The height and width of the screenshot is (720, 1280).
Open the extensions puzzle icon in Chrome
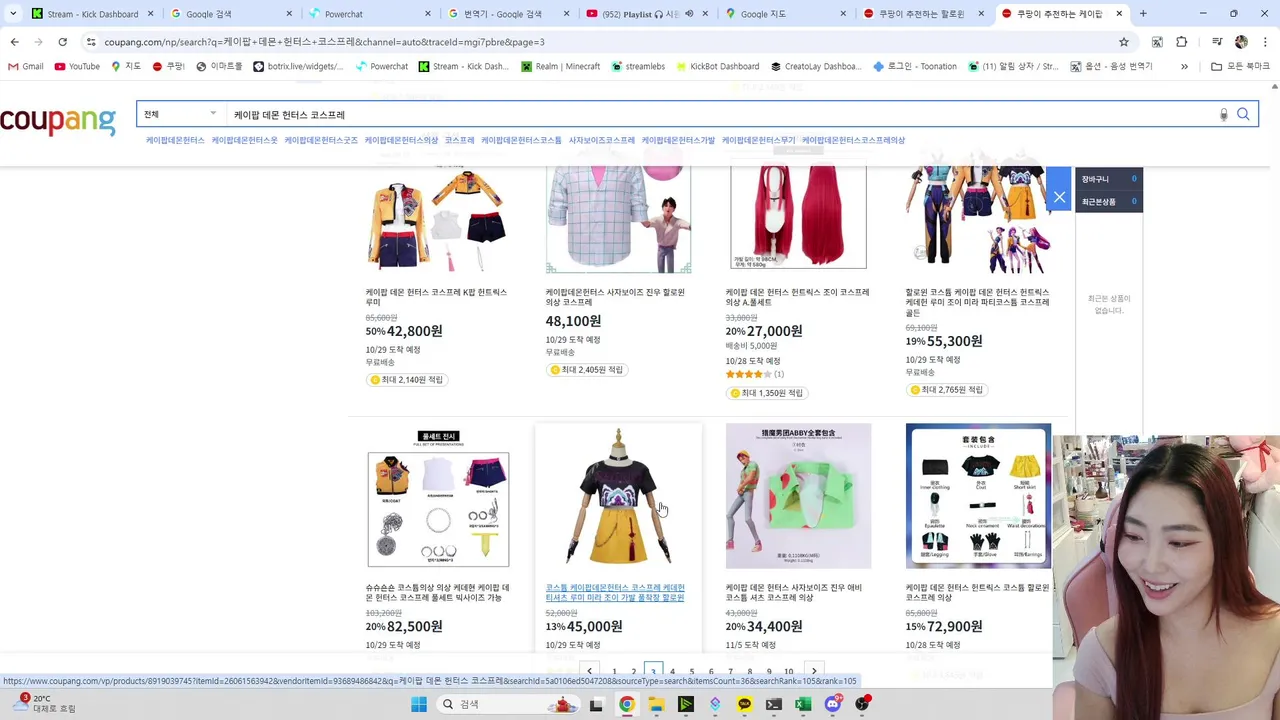pyautogui.click(x=1181, y=42)
